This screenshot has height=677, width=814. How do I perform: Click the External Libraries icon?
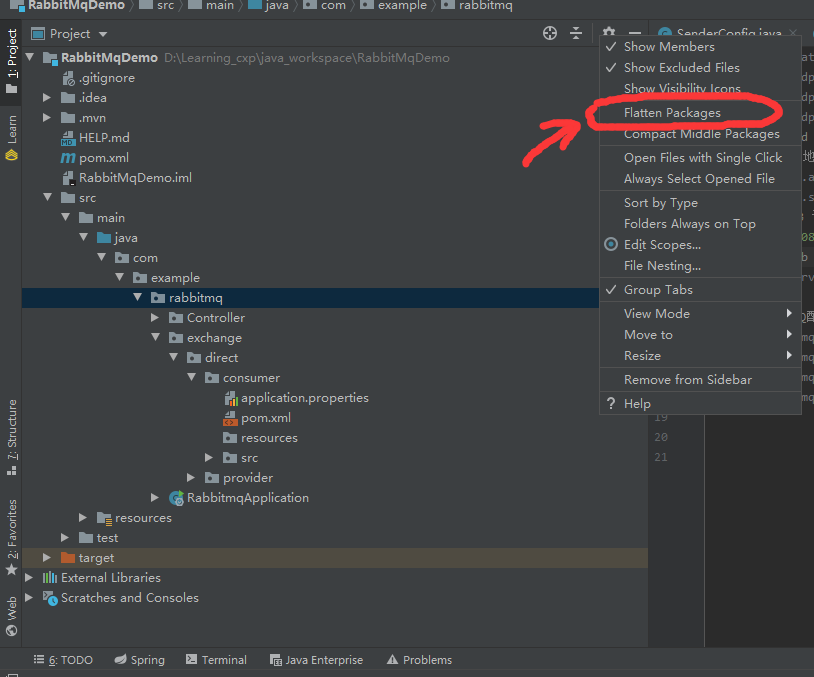(x=50, y=577)
